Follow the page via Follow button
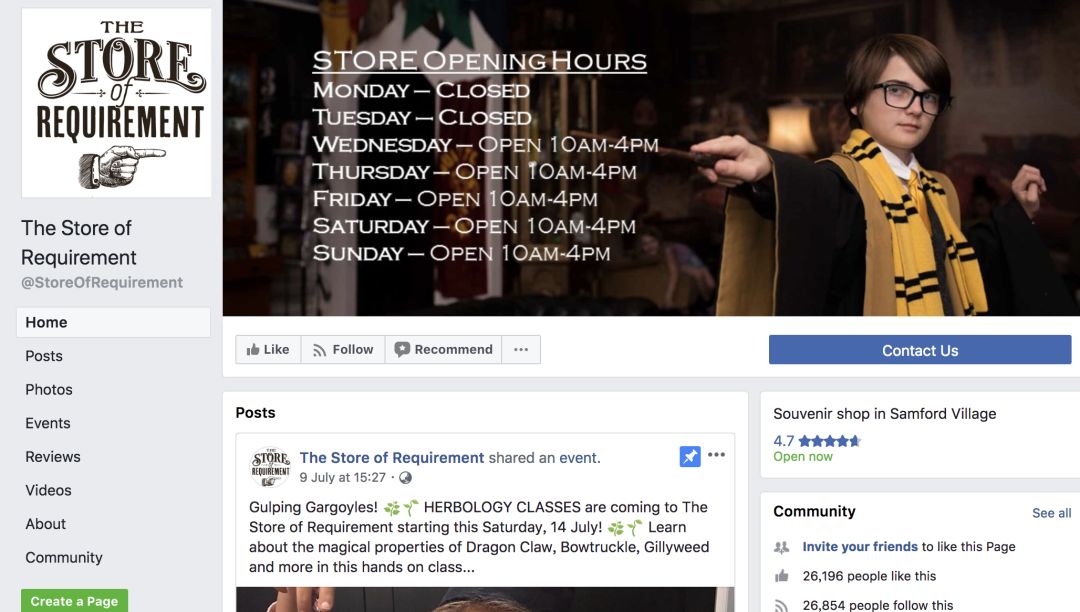Viewport: 1080px width, 612px height. pyautogui.click(x=343, y=350)
